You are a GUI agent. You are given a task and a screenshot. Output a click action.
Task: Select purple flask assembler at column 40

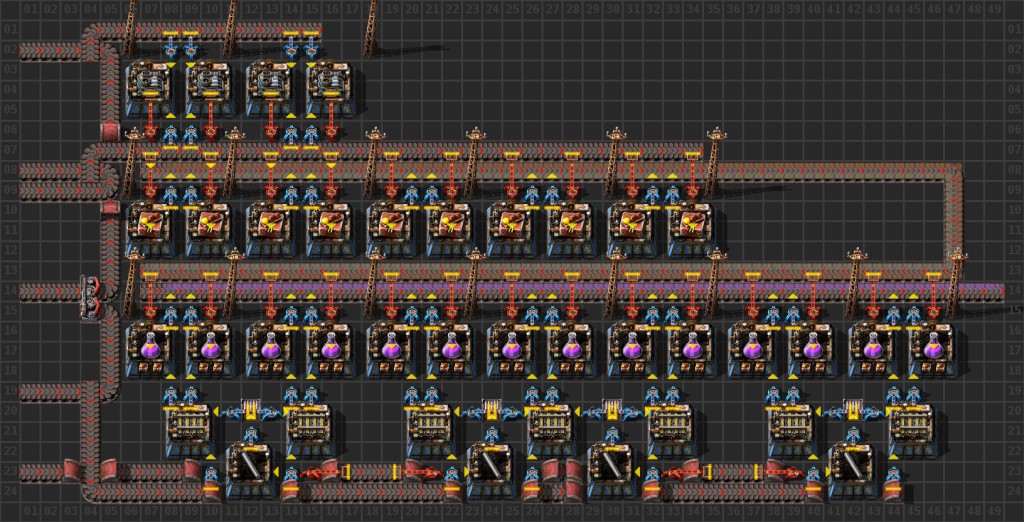(x=810, y=349)
